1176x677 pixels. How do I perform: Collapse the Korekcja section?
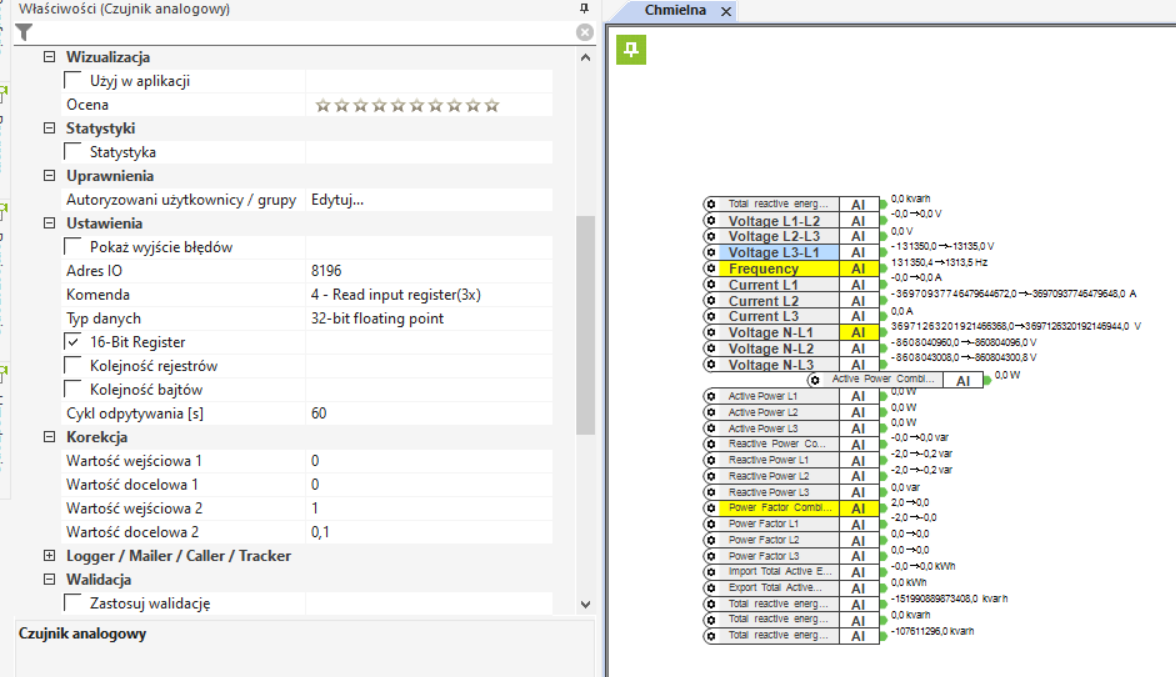click(50, 436)
